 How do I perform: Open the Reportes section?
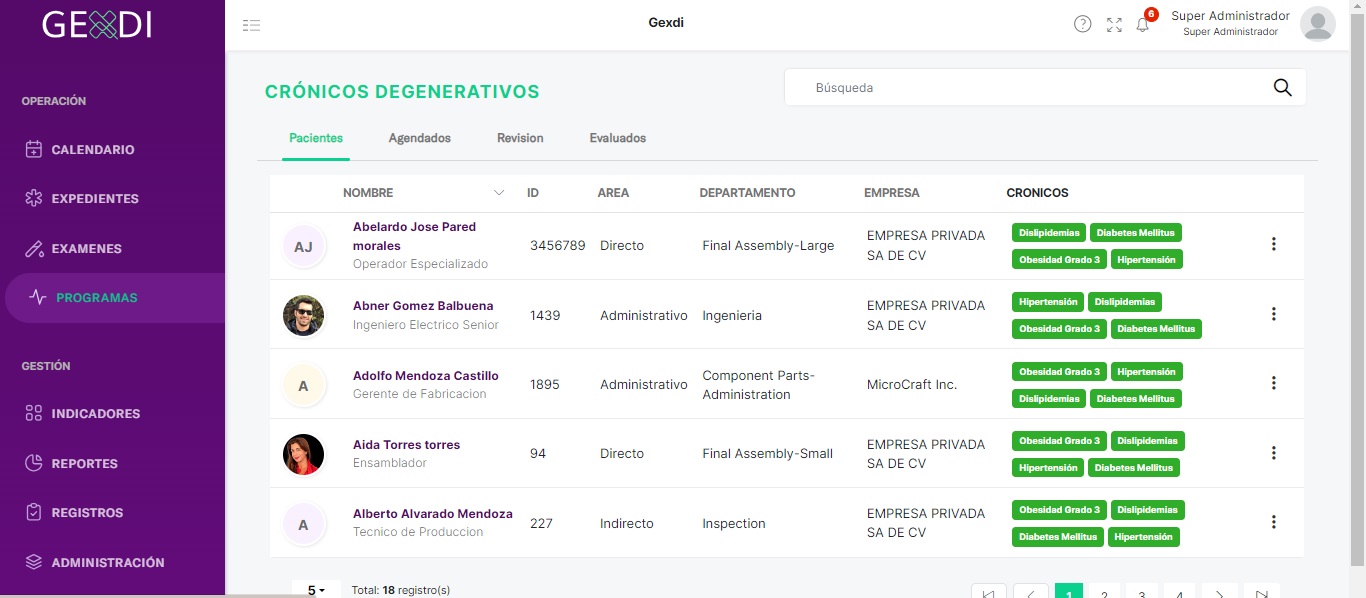pos(71,464)
